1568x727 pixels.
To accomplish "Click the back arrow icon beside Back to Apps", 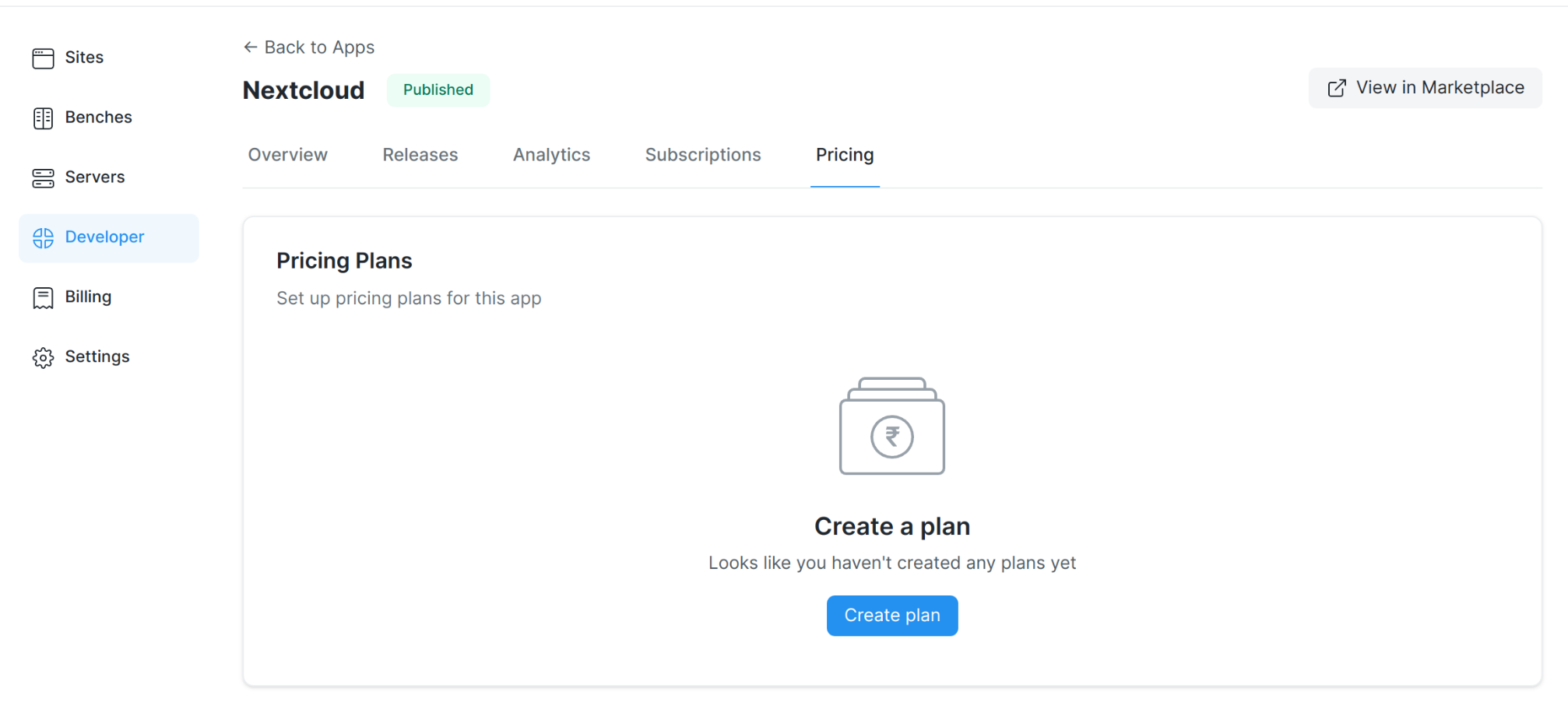I will pyautogui.click(x=250, y=47).
